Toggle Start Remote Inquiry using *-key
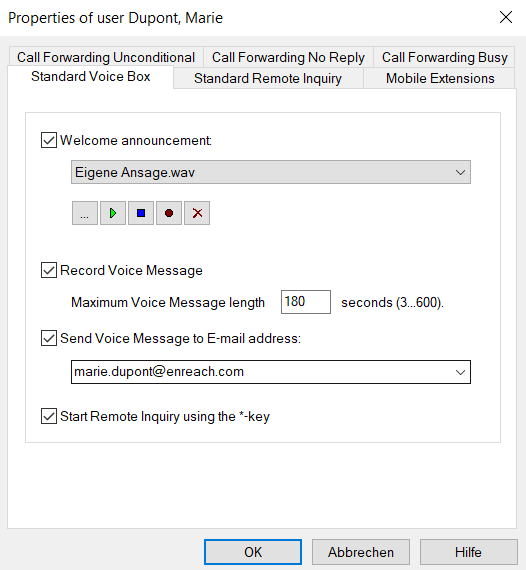526x570 pixels. pos(49,416)
